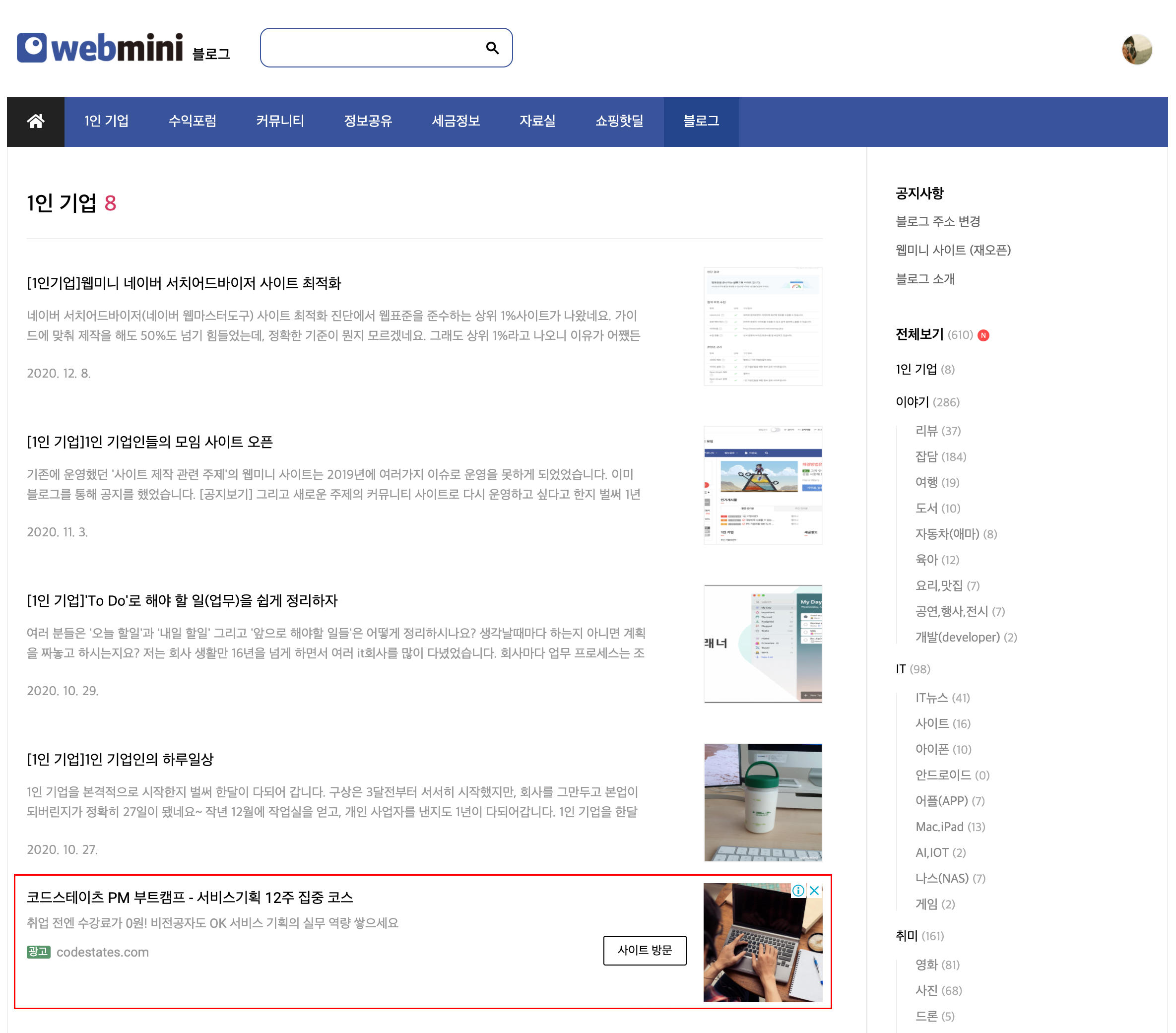Open the 블로그 주소 변경 notice link
The image size is (1176, 1033).
click(x=937, y=221)
